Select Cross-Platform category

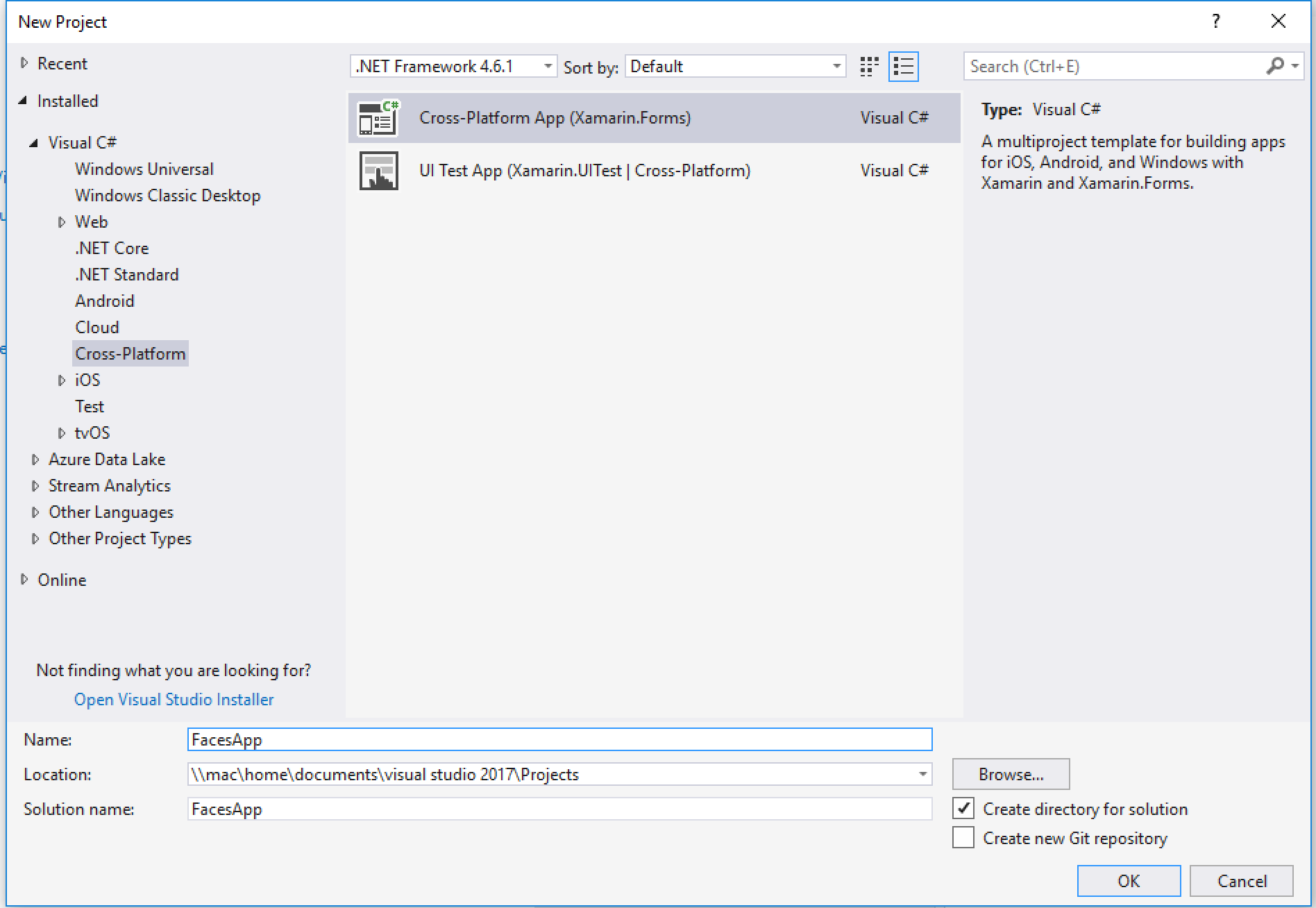130,353
